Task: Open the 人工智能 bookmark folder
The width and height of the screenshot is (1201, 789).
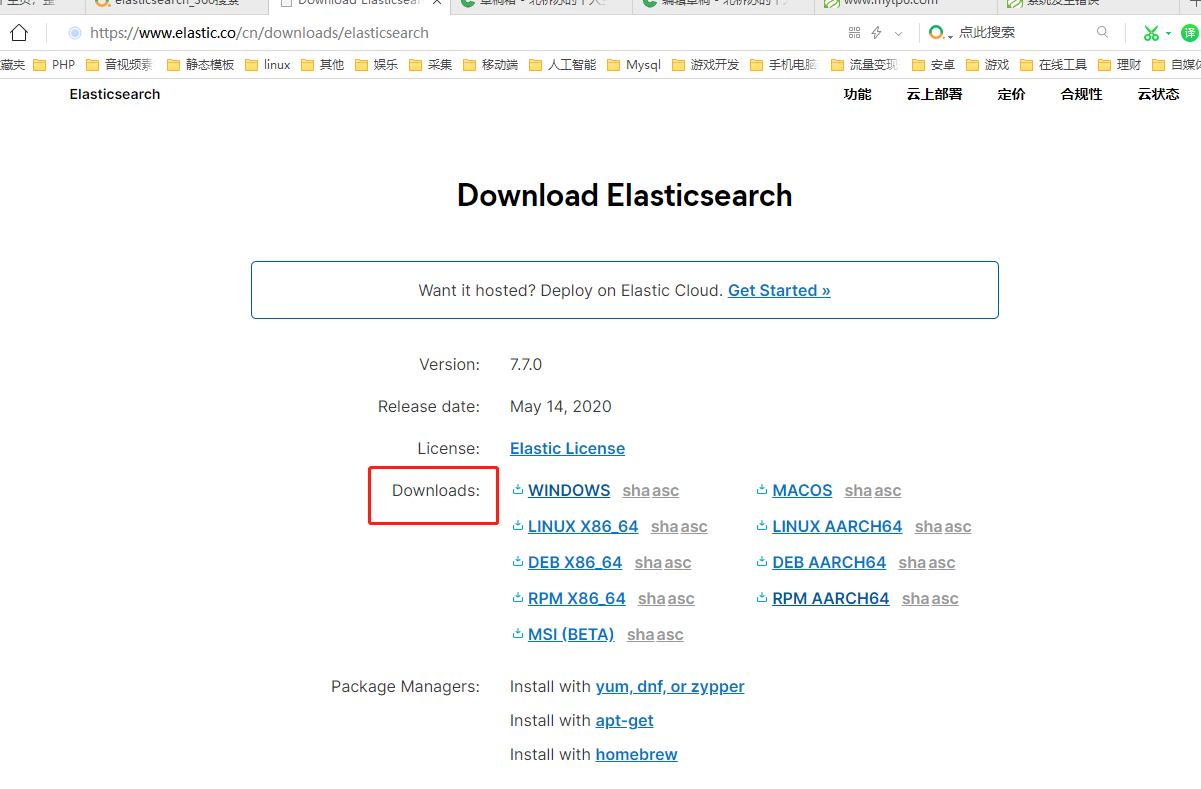Action: pyautogui.click(x=562, y=65)
